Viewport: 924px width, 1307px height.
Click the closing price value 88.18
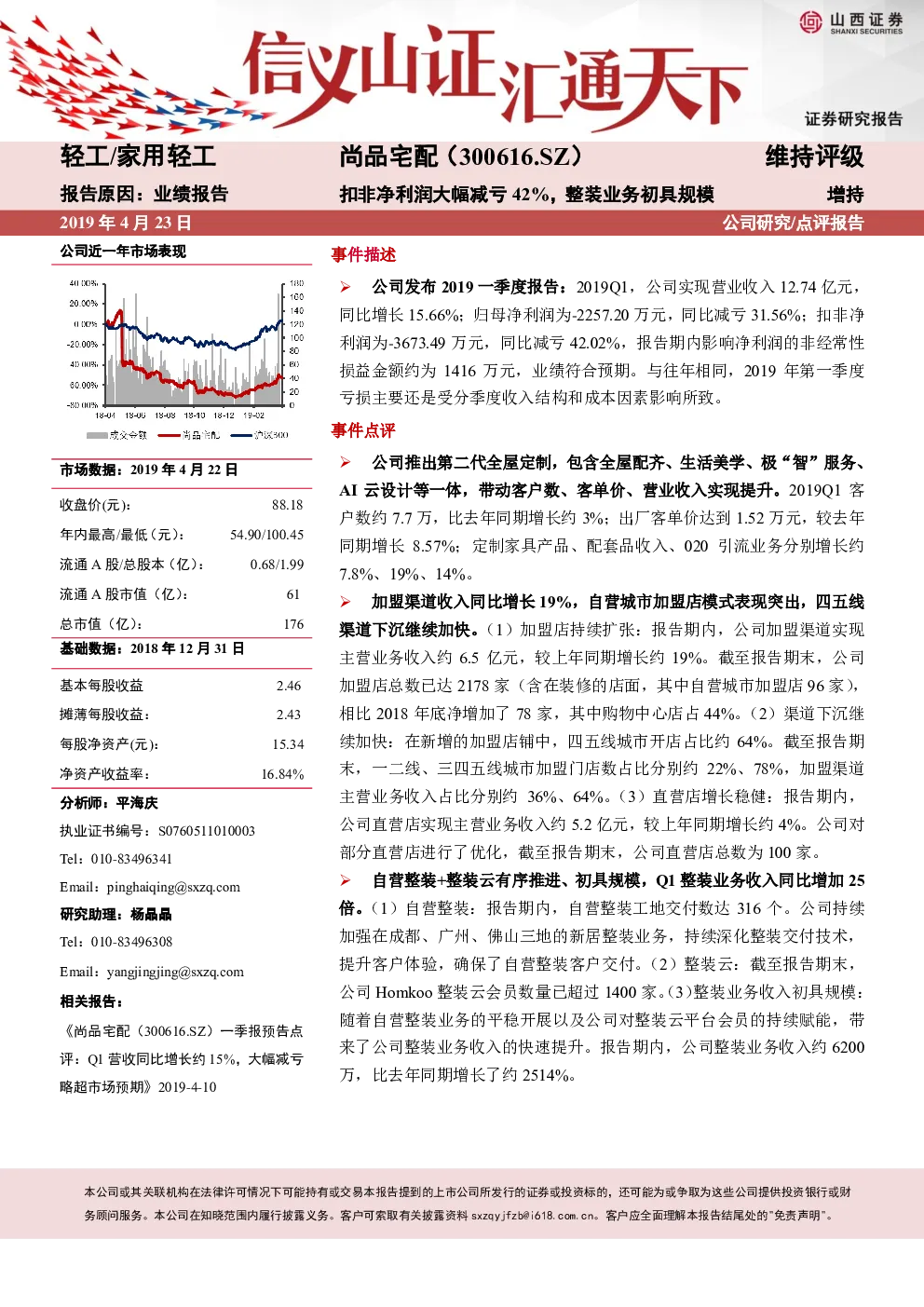point(288,505)
